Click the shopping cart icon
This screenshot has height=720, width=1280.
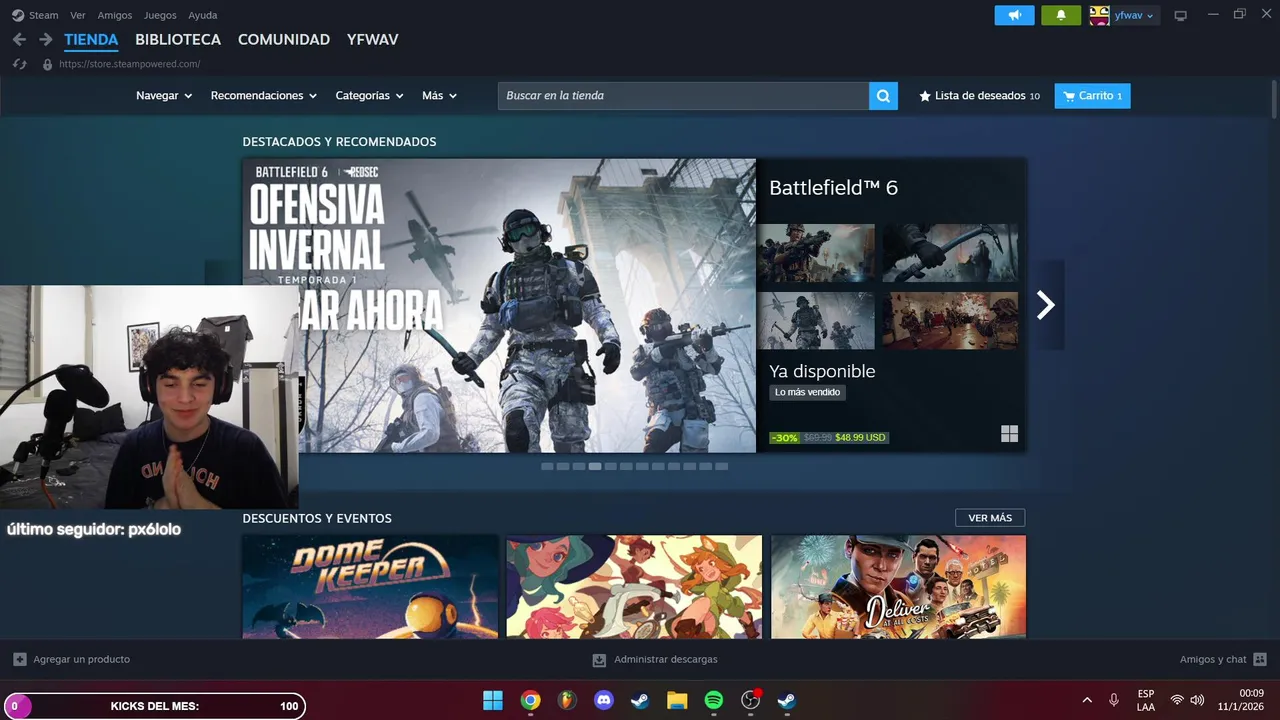click(1069, 96)
